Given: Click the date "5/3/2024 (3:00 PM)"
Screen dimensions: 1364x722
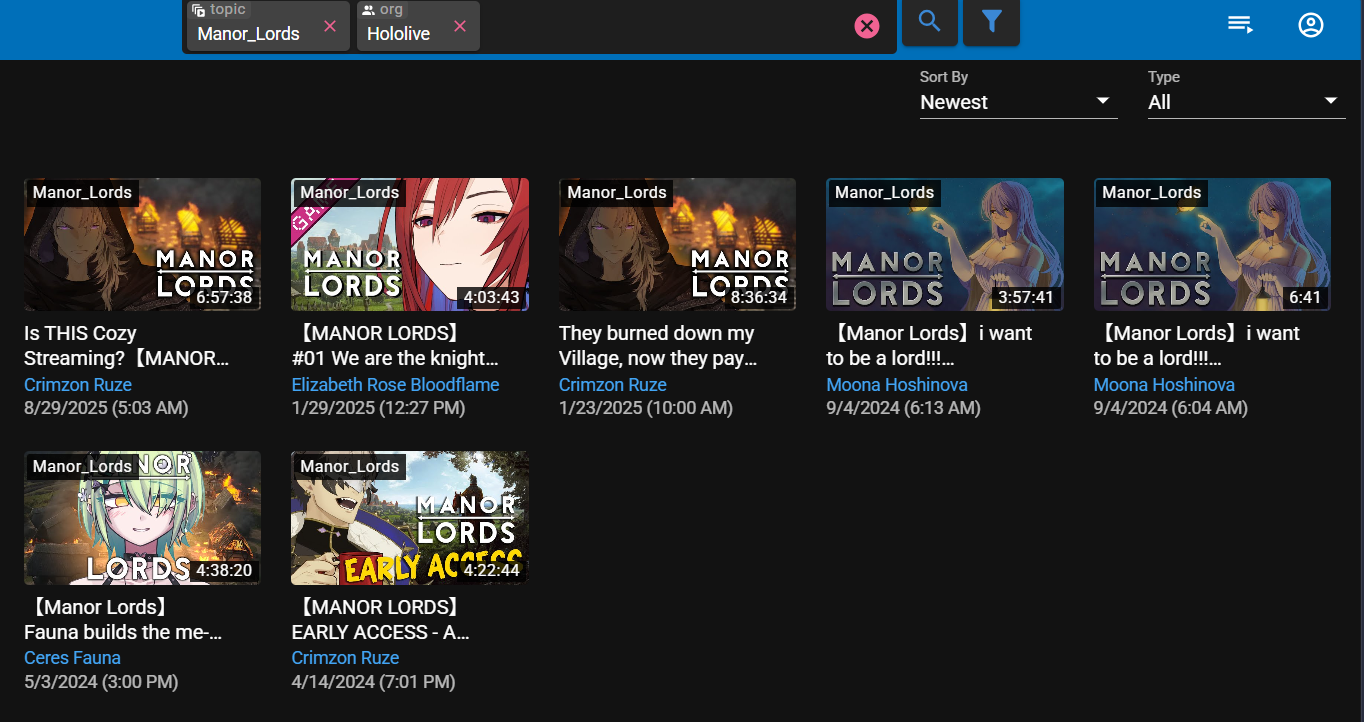Looking at the screenshot, I should click(x=101, y=682).
